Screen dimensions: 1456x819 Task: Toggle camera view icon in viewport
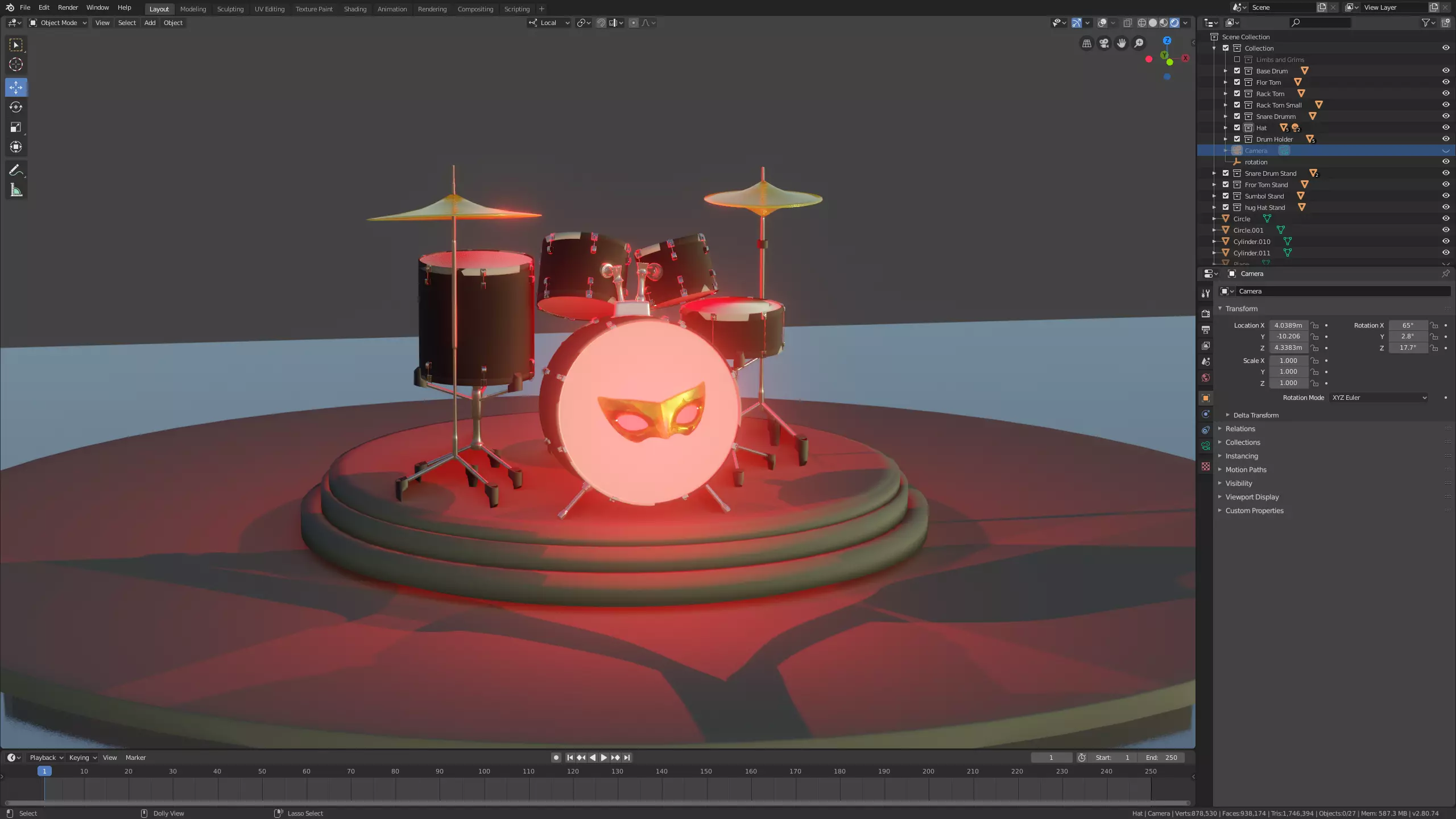1104,43
